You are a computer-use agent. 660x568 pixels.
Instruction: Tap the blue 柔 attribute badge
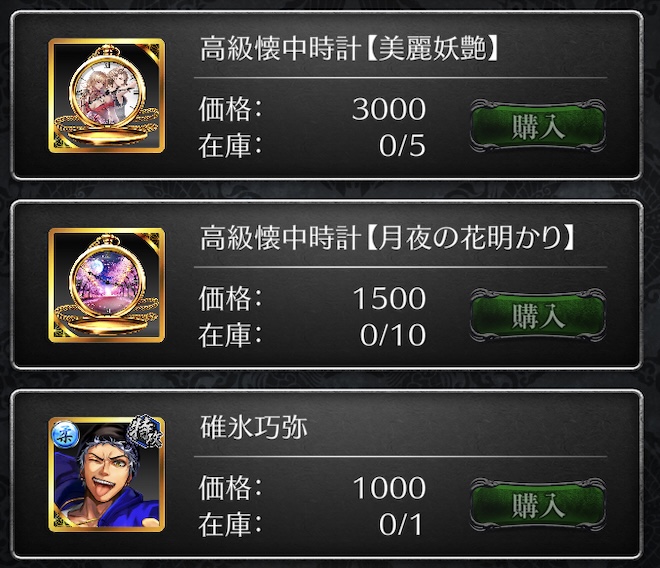pos(66,434)
